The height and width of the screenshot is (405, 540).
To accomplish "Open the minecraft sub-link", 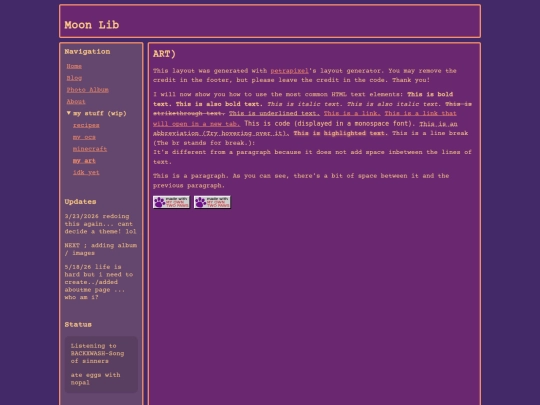I will tap(90, 149).
